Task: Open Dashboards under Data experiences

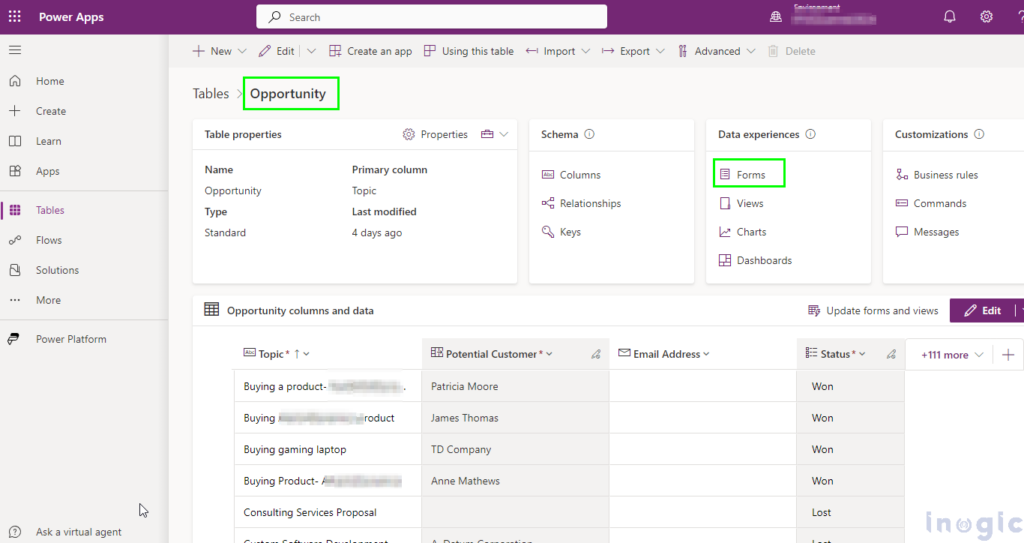Action: (x=755, y=260)
